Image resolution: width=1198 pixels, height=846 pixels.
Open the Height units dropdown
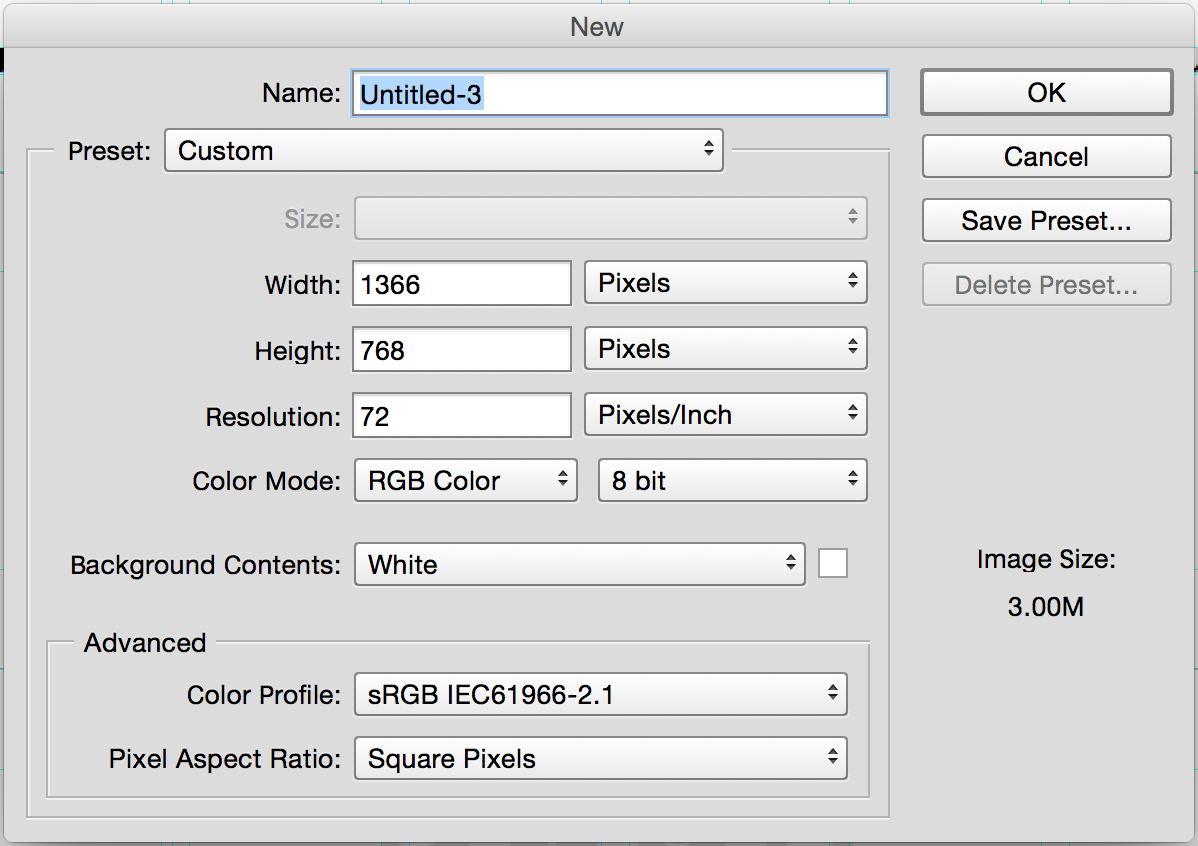tap(725, 349)
